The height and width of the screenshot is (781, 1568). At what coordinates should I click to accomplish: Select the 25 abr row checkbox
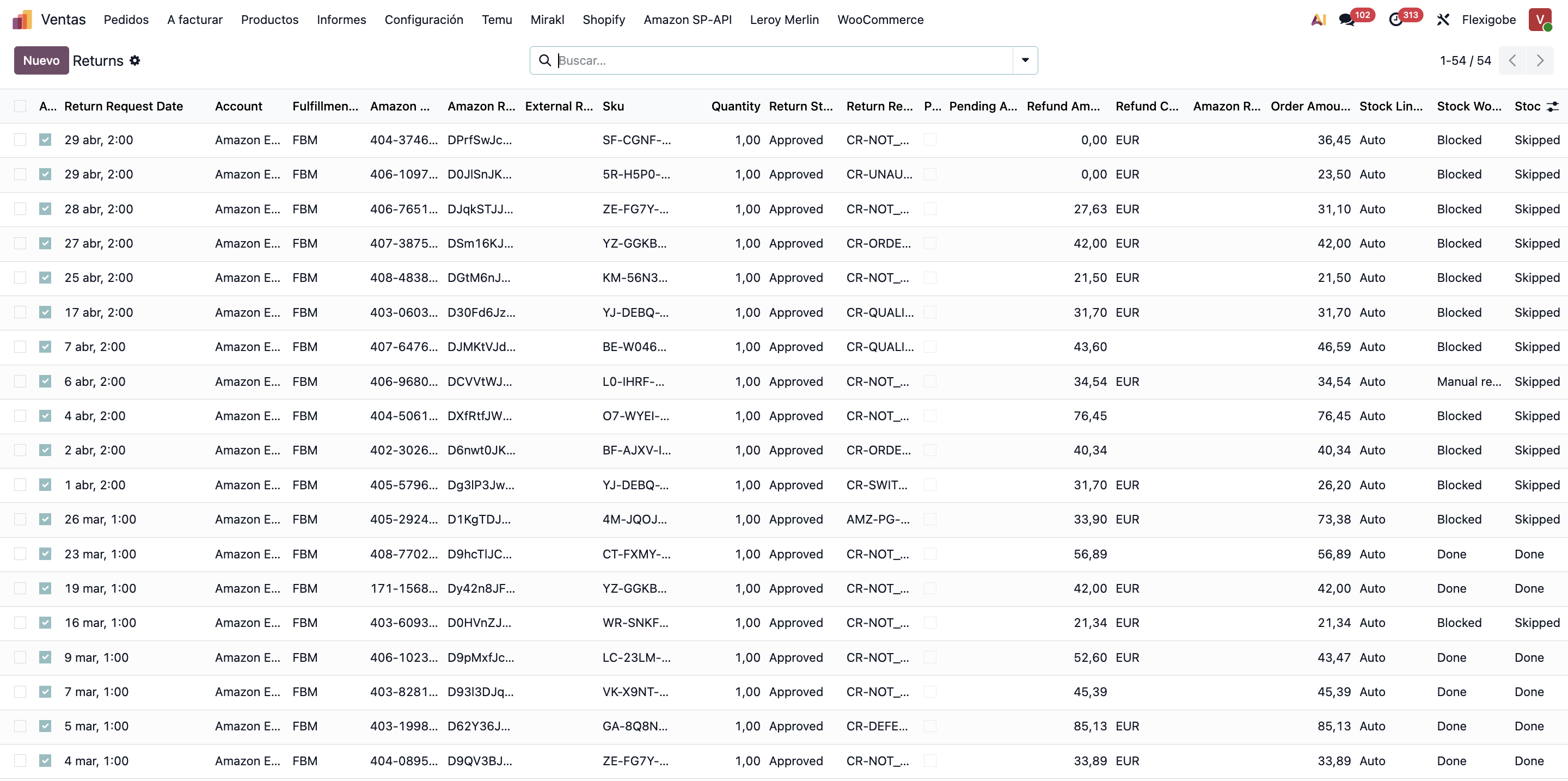point(20,278)
